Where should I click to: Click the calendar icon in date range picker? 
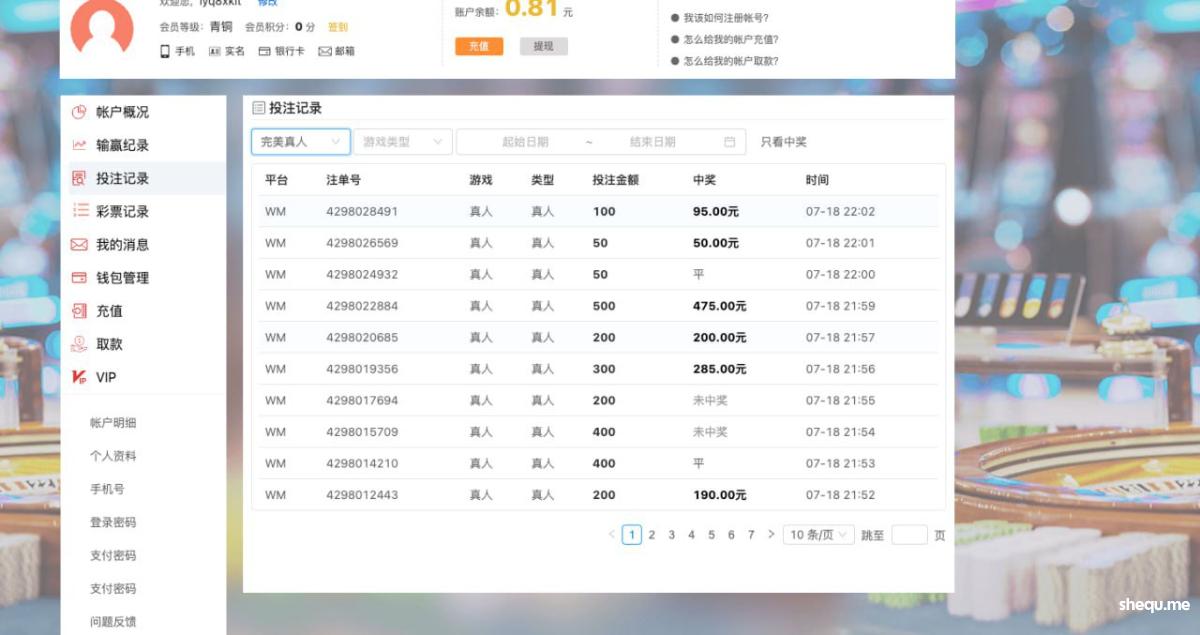[x=730, y=142]
